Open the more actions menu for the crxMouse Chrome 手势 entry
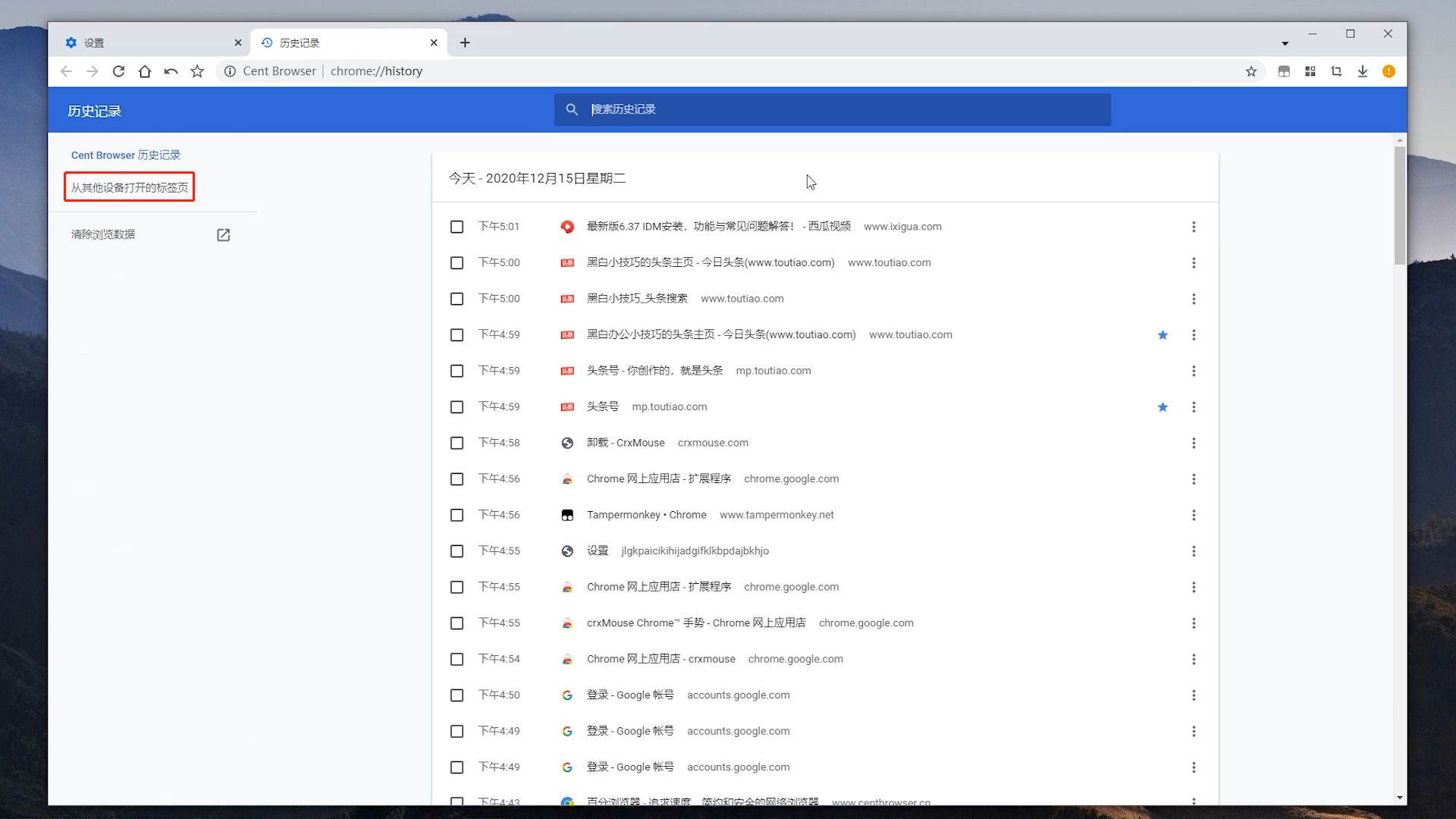The height and width of the screenshot is (819, 1456). pyautogui.click(x=1193, y=623)
